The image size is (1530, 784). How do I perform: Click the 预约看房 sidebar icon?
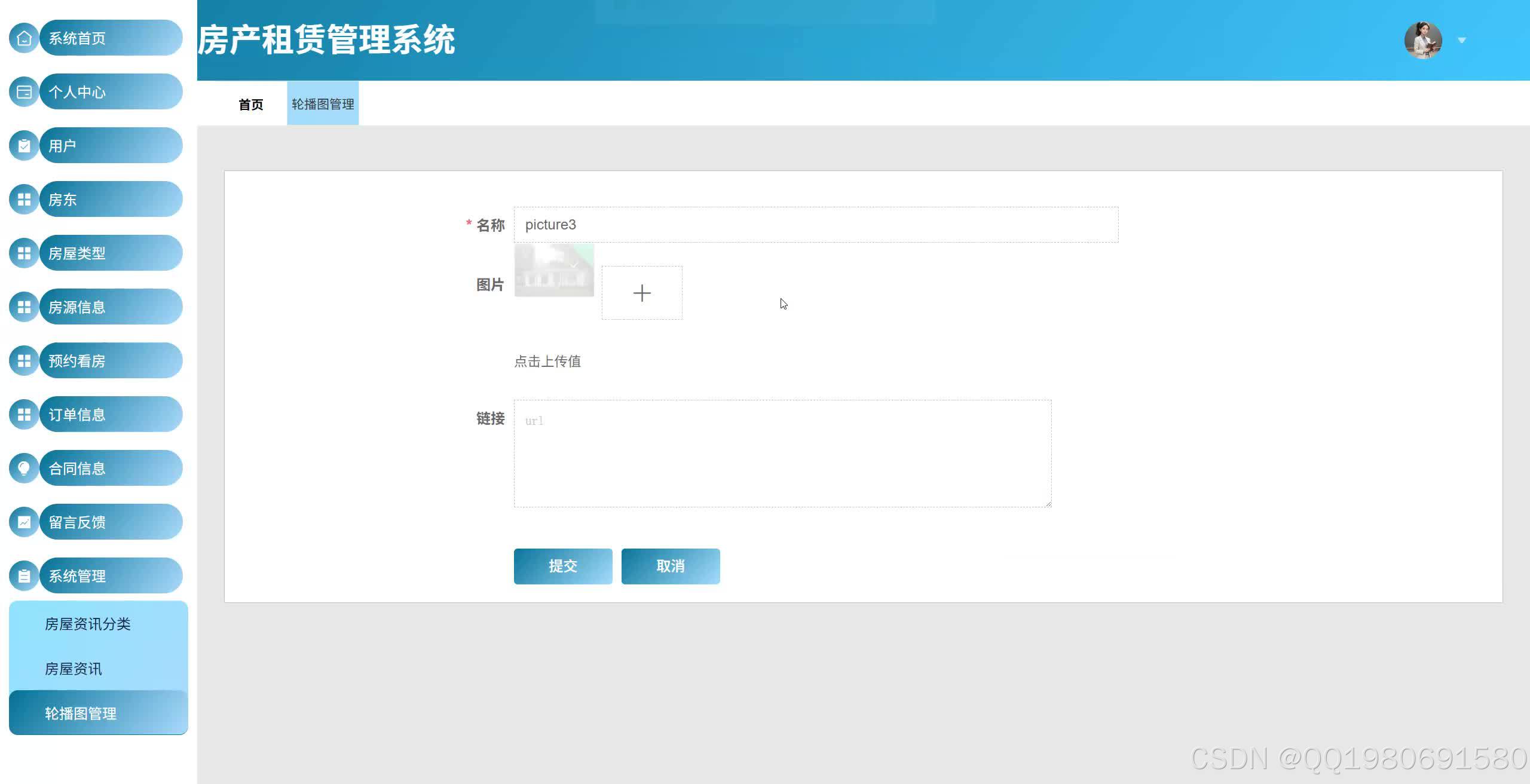[23, 360]
